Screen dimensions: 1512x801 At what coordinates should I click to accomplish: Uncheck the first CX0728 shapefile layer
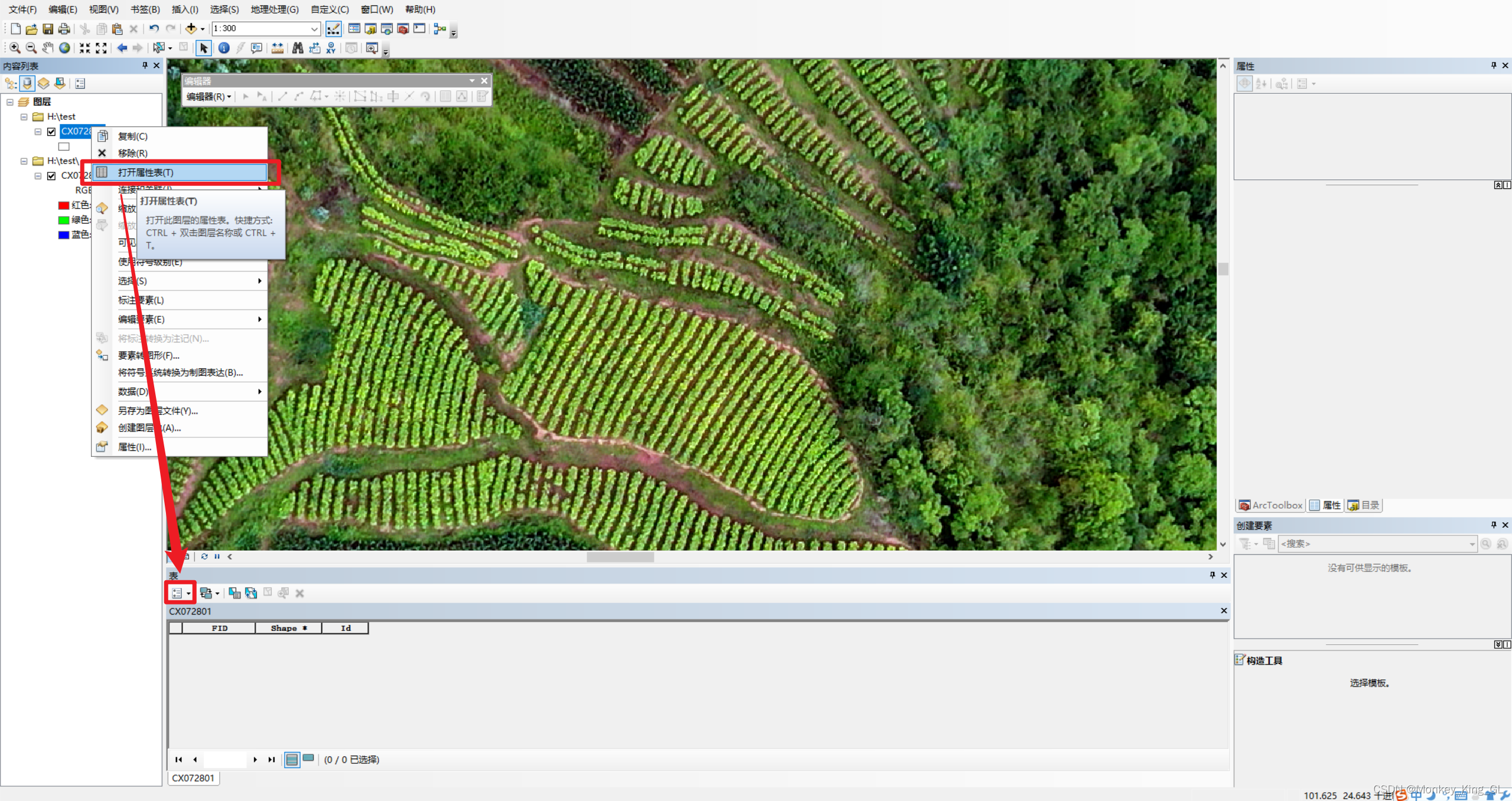pos(51,132)
